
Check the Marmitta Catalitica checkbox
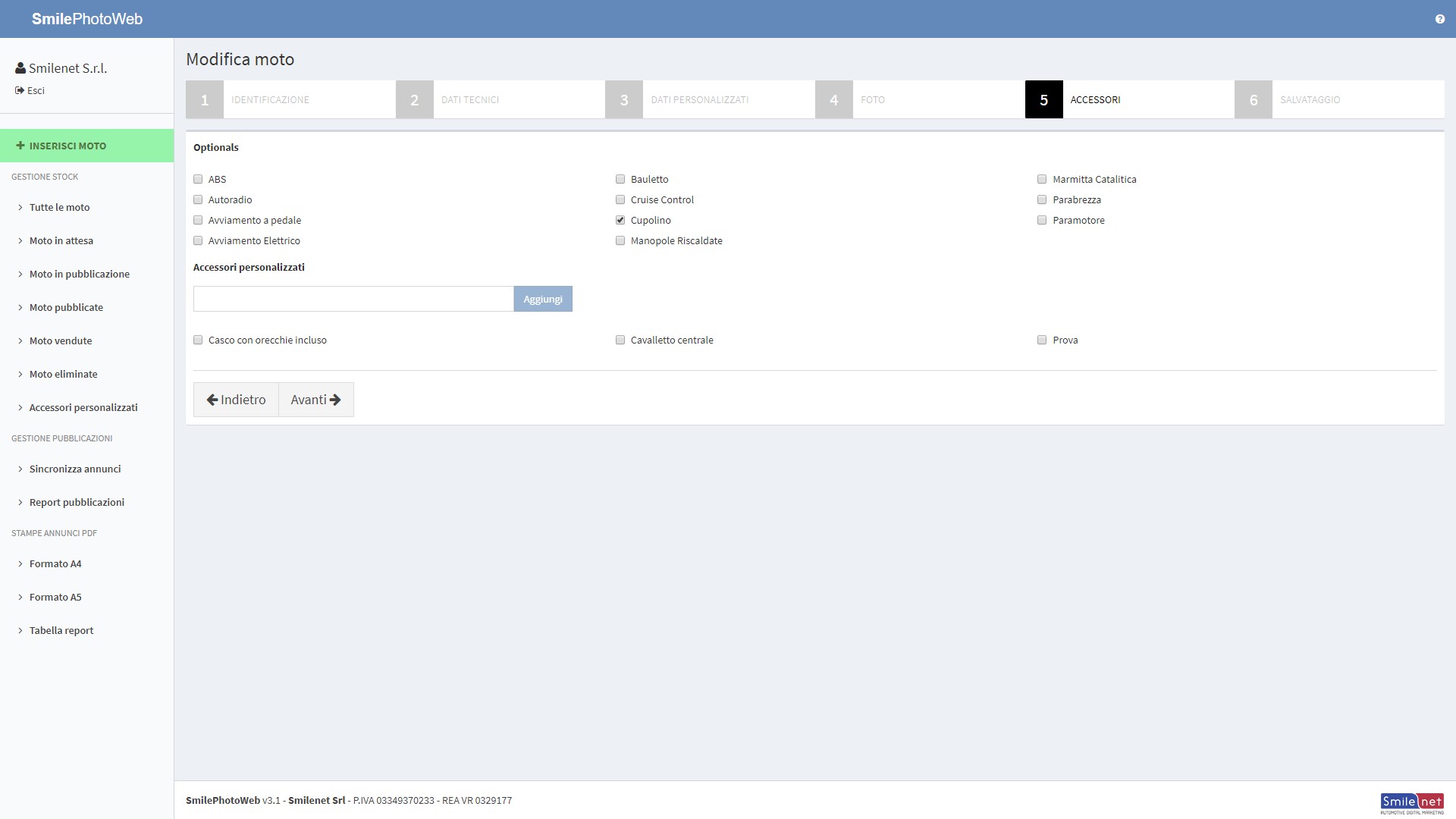click(x=1042, y=180)
